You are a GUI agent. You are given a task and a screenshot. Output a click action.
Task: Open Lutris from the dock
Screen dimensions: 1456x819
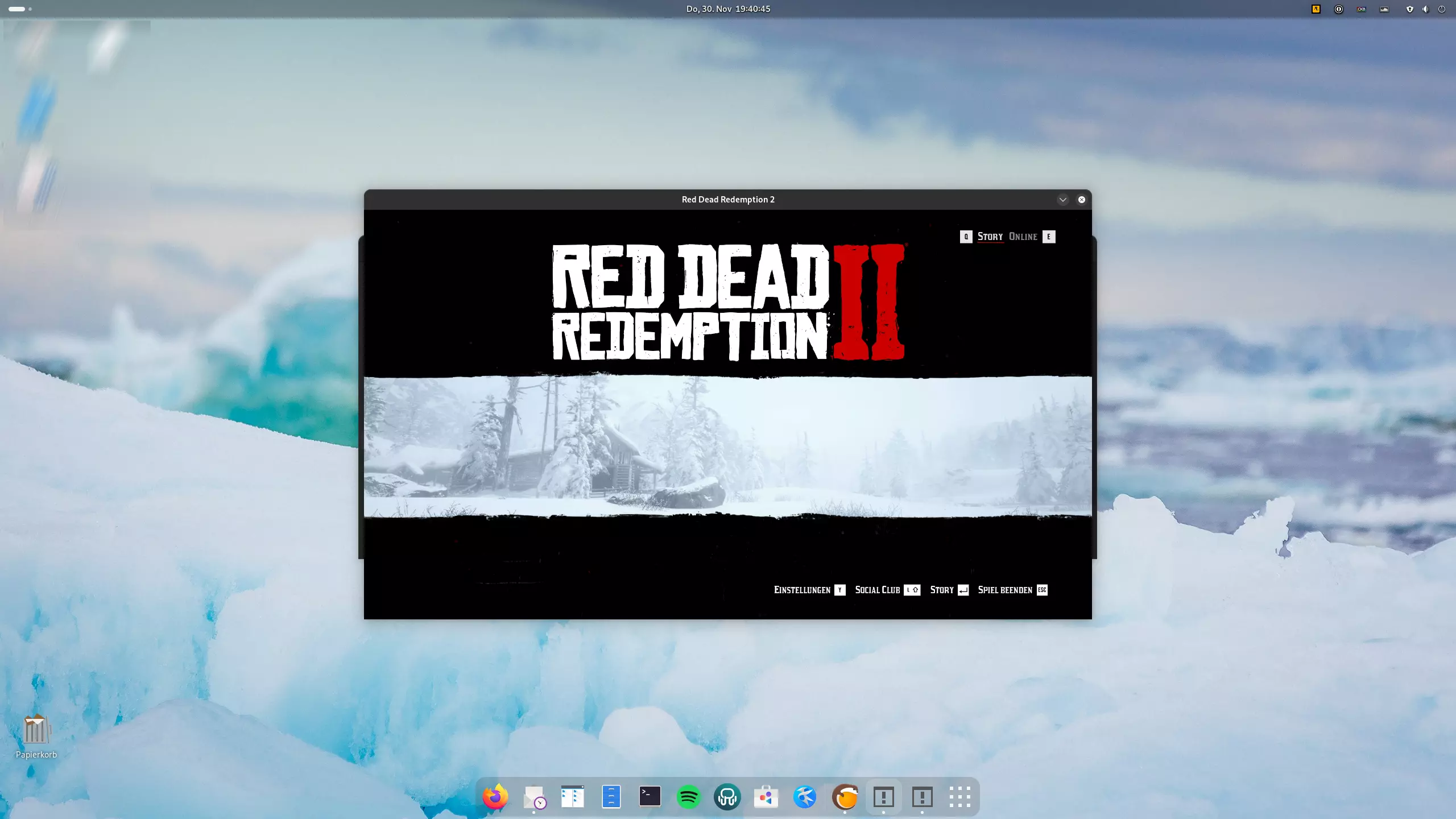click(x=845, y=797)
